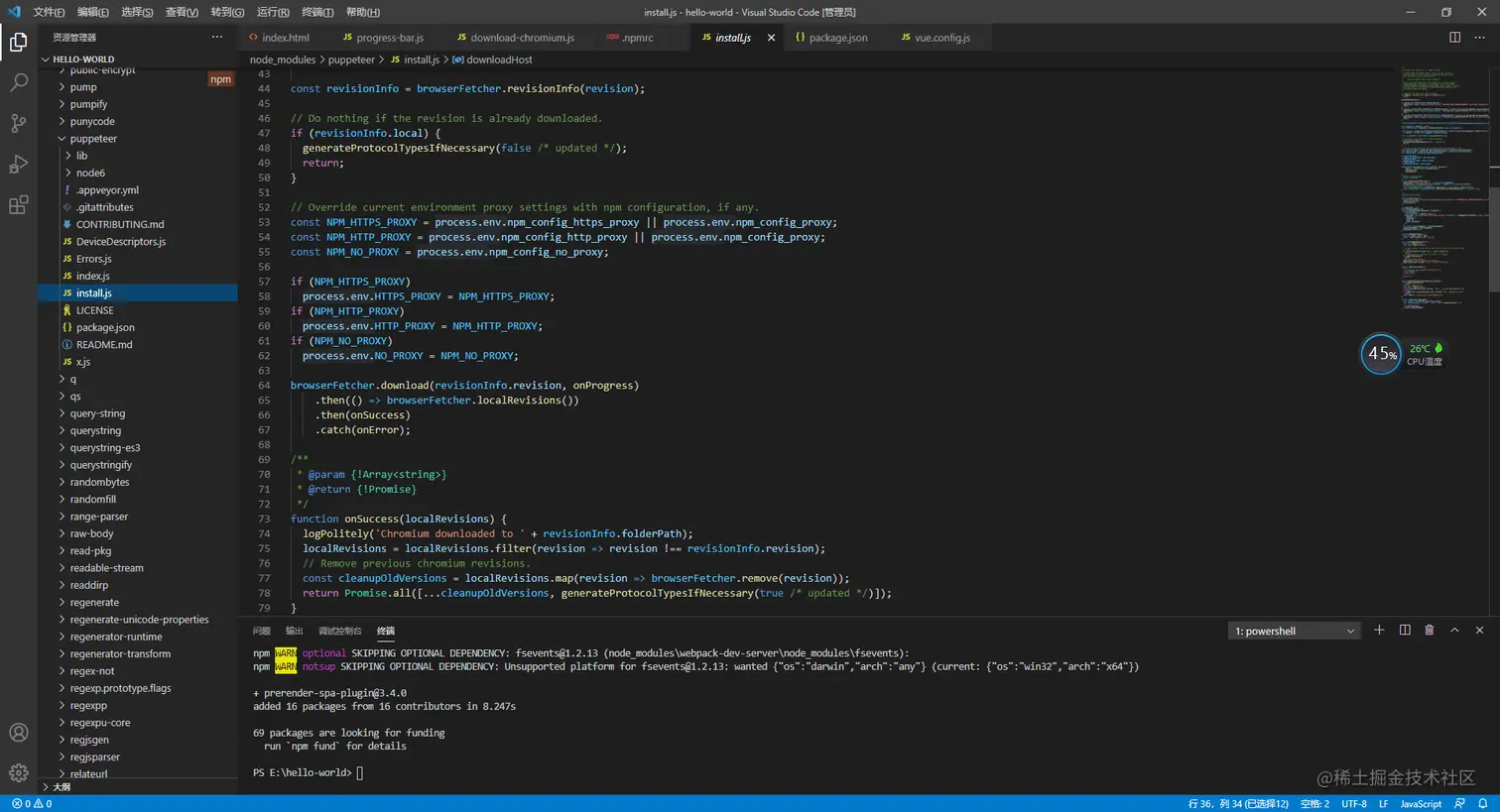Click JavaScript language mode in status bar
The height and width of the screenshot is (812, 1500).
(1421, 804)
